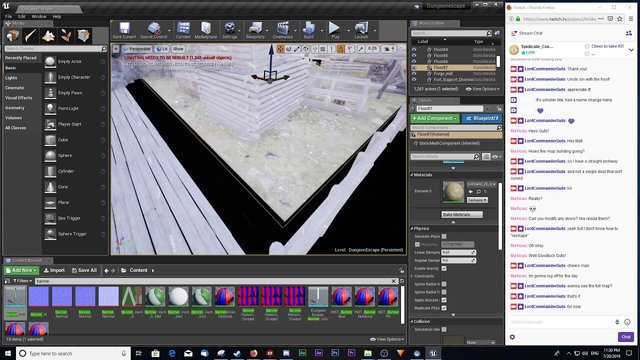Viewport: 640px width, 360px height.
Task: Open the Content toolbar button
Action: (x=183, y=30)
